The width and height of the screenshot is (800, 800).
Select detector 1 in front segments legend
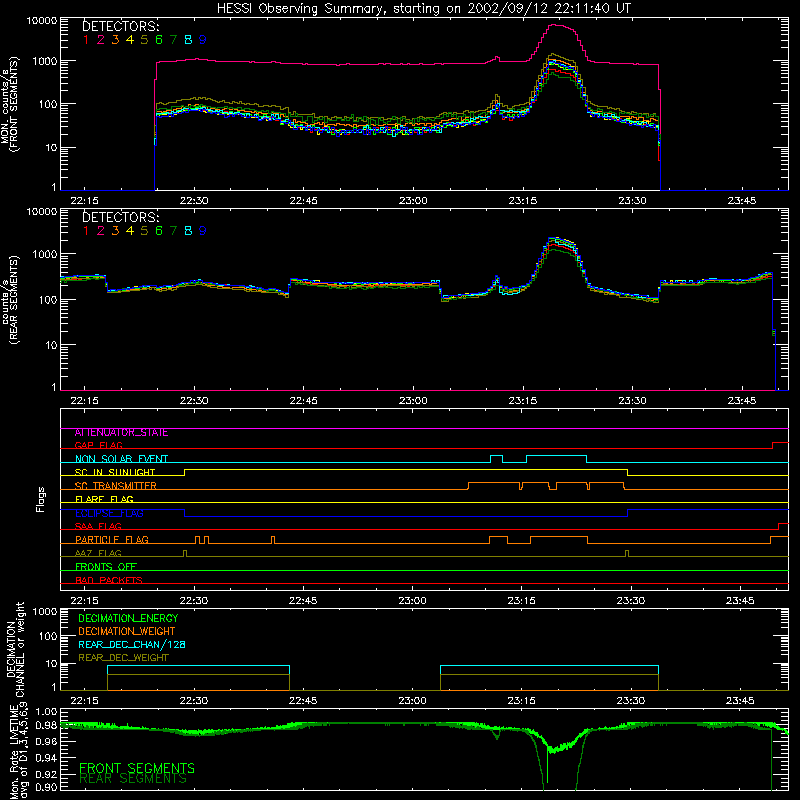click(86, 40)
